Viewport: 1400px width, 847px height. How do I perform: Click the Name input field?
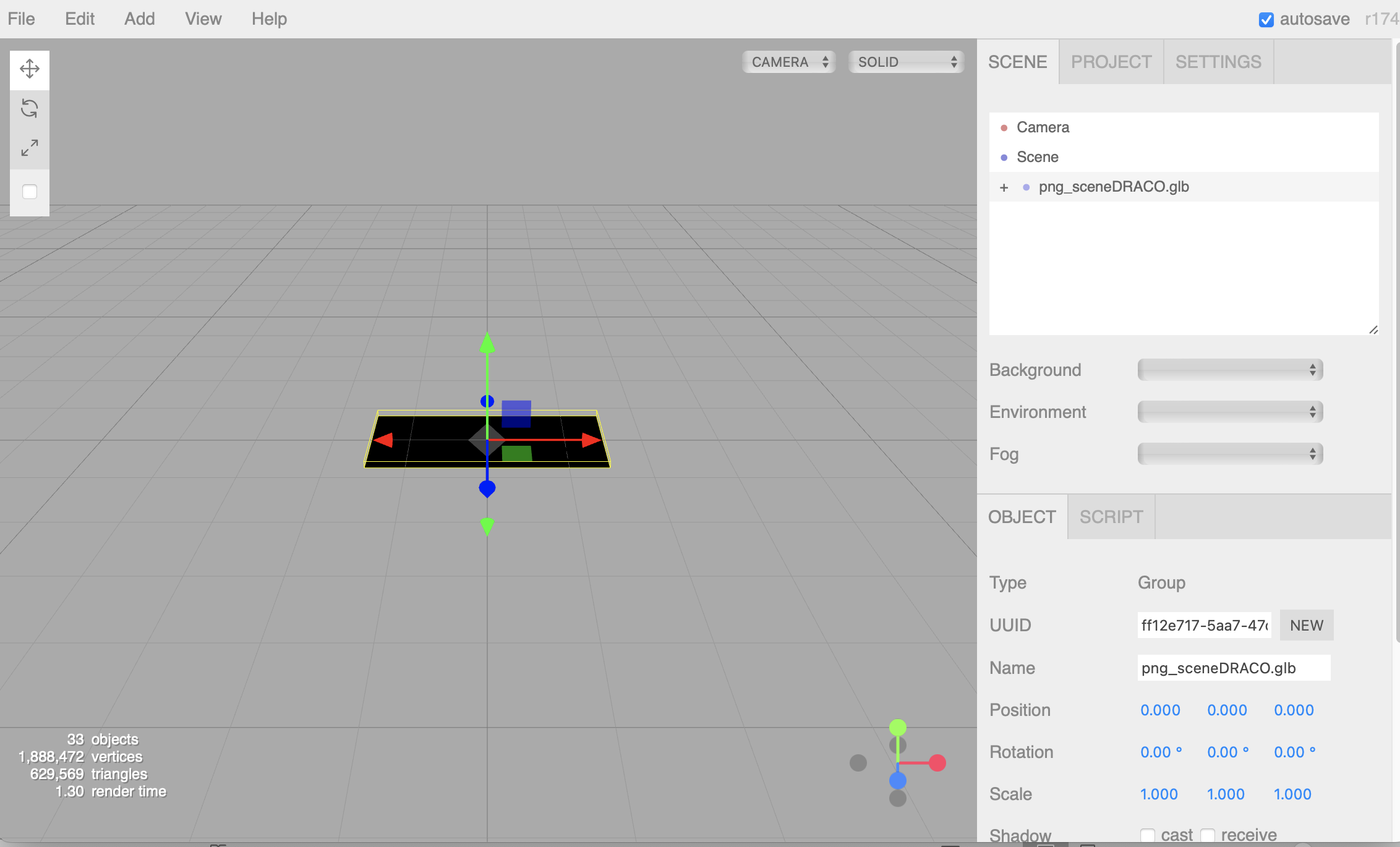[x=1234, y=668]
